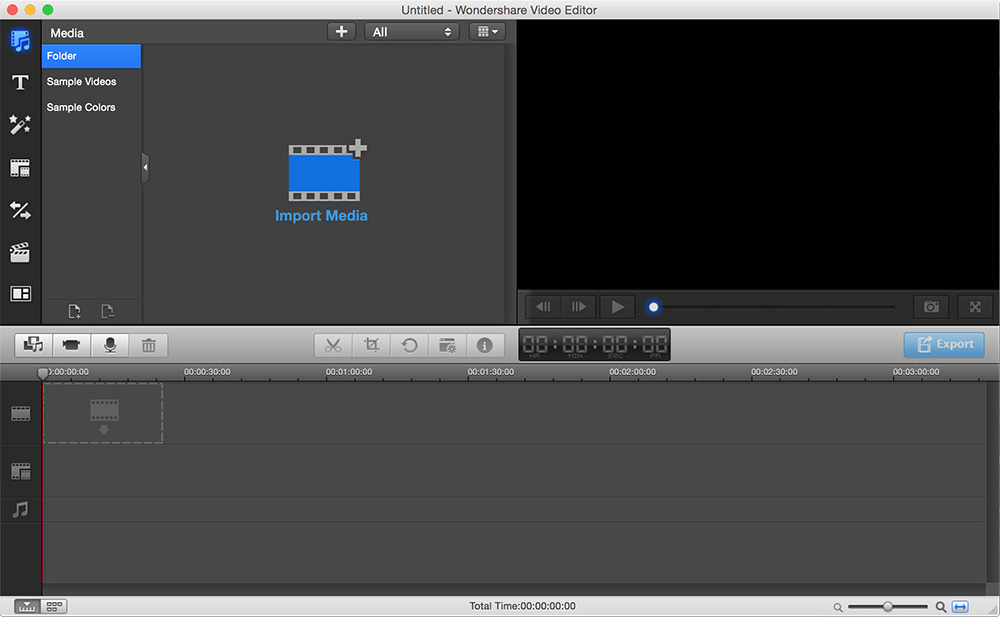Click the video track icon
The height and width of the screenshot is (617, 1000).
(x=20, y=413)
